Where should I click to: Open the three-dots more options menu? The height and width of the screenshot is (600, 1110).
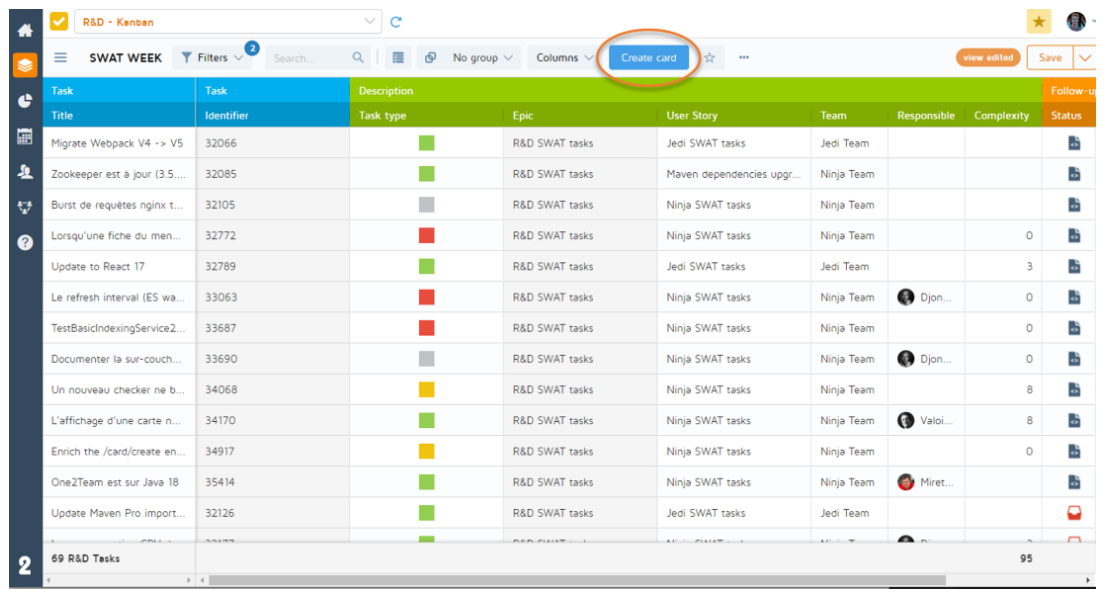(744, 58)
